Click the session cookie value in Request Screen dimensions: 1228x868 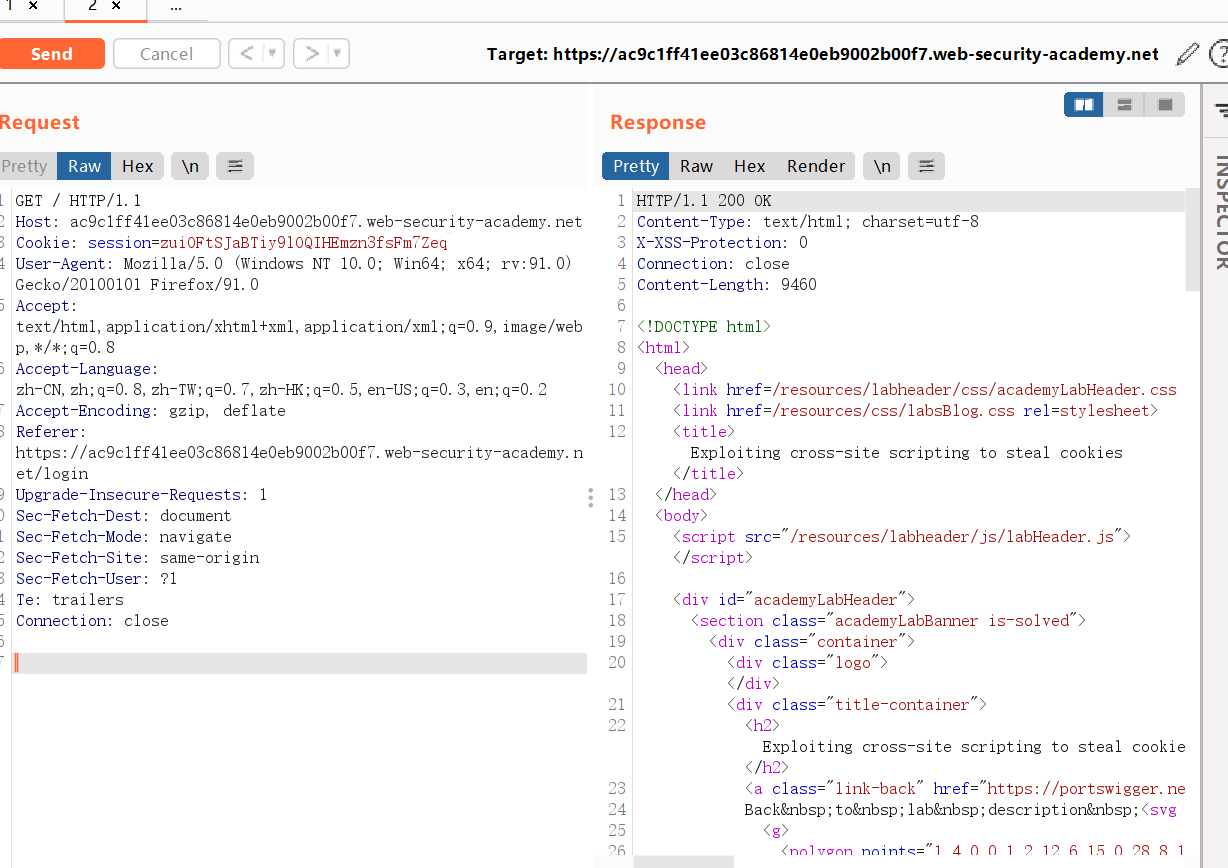point(303,242)
